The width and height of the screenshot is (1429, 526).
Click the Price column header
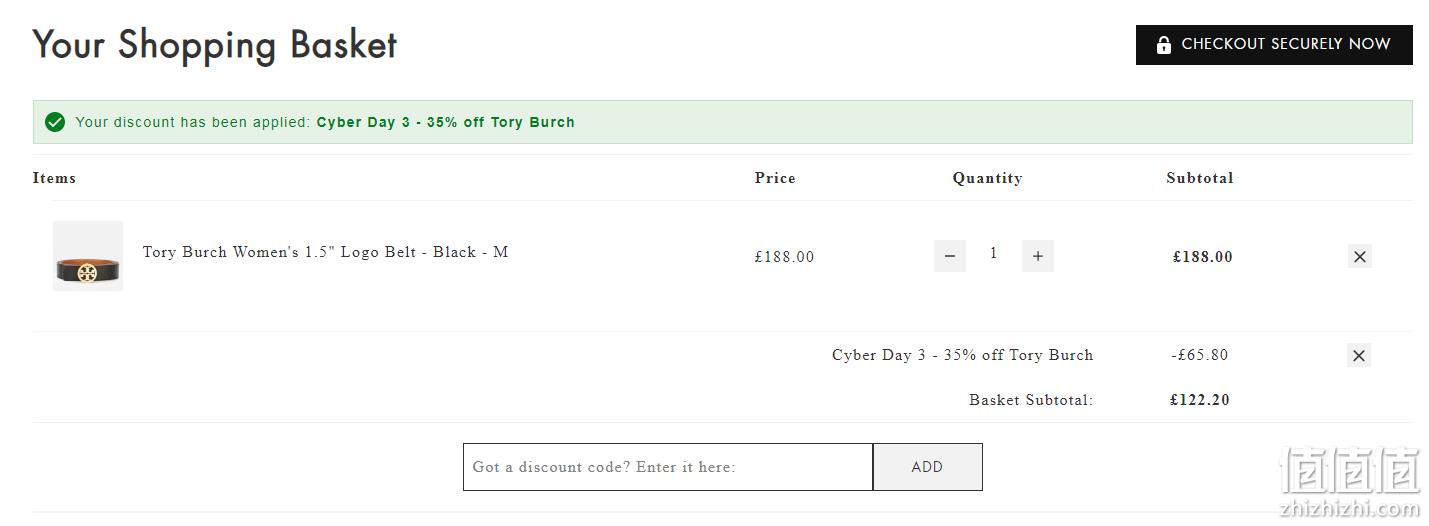pos(775,178)
